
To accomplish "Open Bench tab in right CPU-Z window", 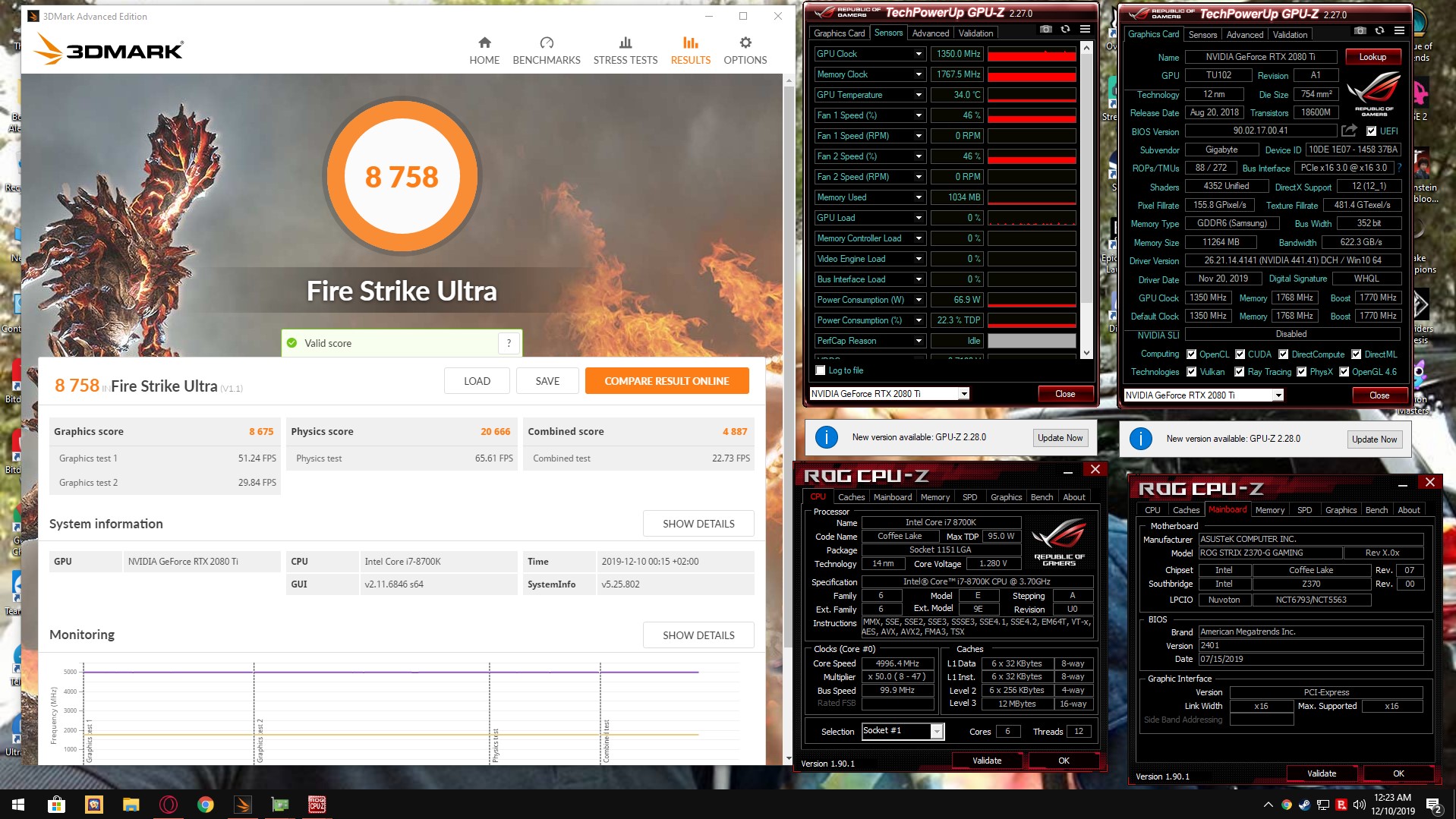I will (1376, 510).
